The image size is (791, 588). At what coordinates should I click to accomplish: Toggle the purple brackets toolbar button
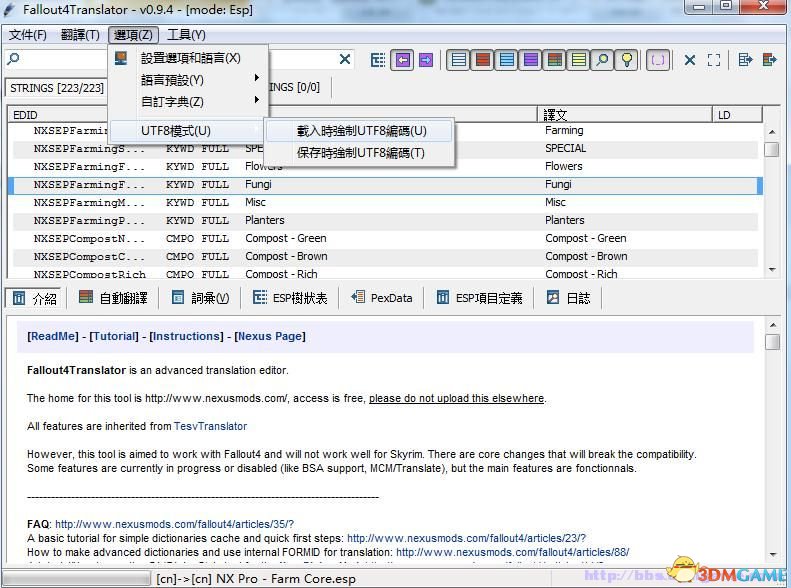point(658,60)
